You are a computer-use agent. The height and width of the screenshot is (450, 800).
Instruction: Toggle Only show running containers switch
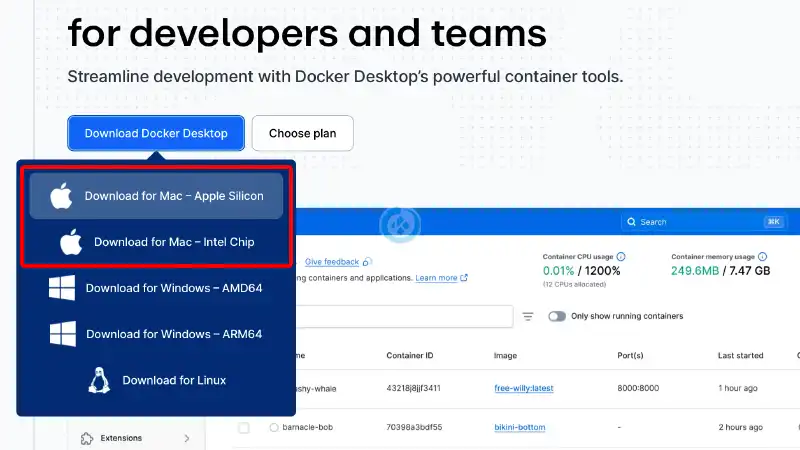(x=557, y=316)
